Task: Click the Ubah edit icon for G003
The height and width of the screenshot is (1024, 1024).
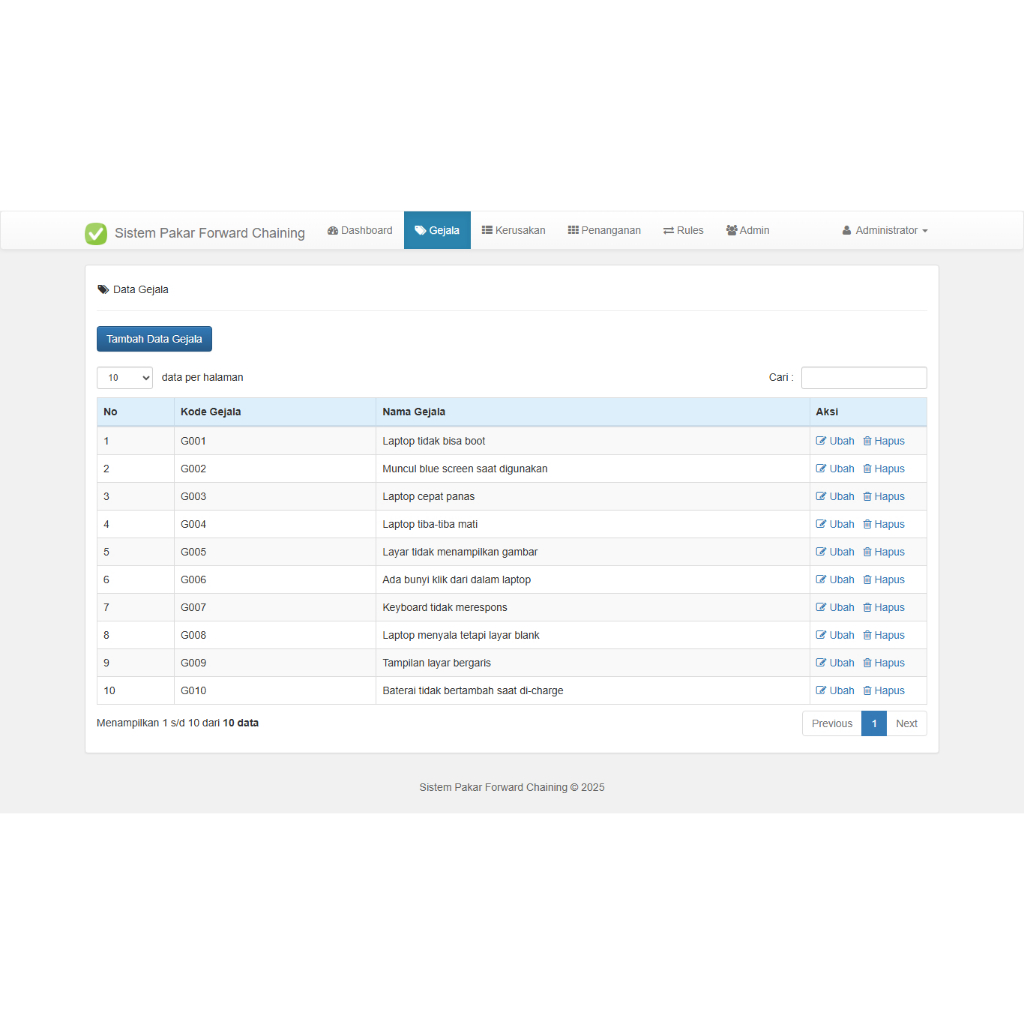Action: click(821, 496)
